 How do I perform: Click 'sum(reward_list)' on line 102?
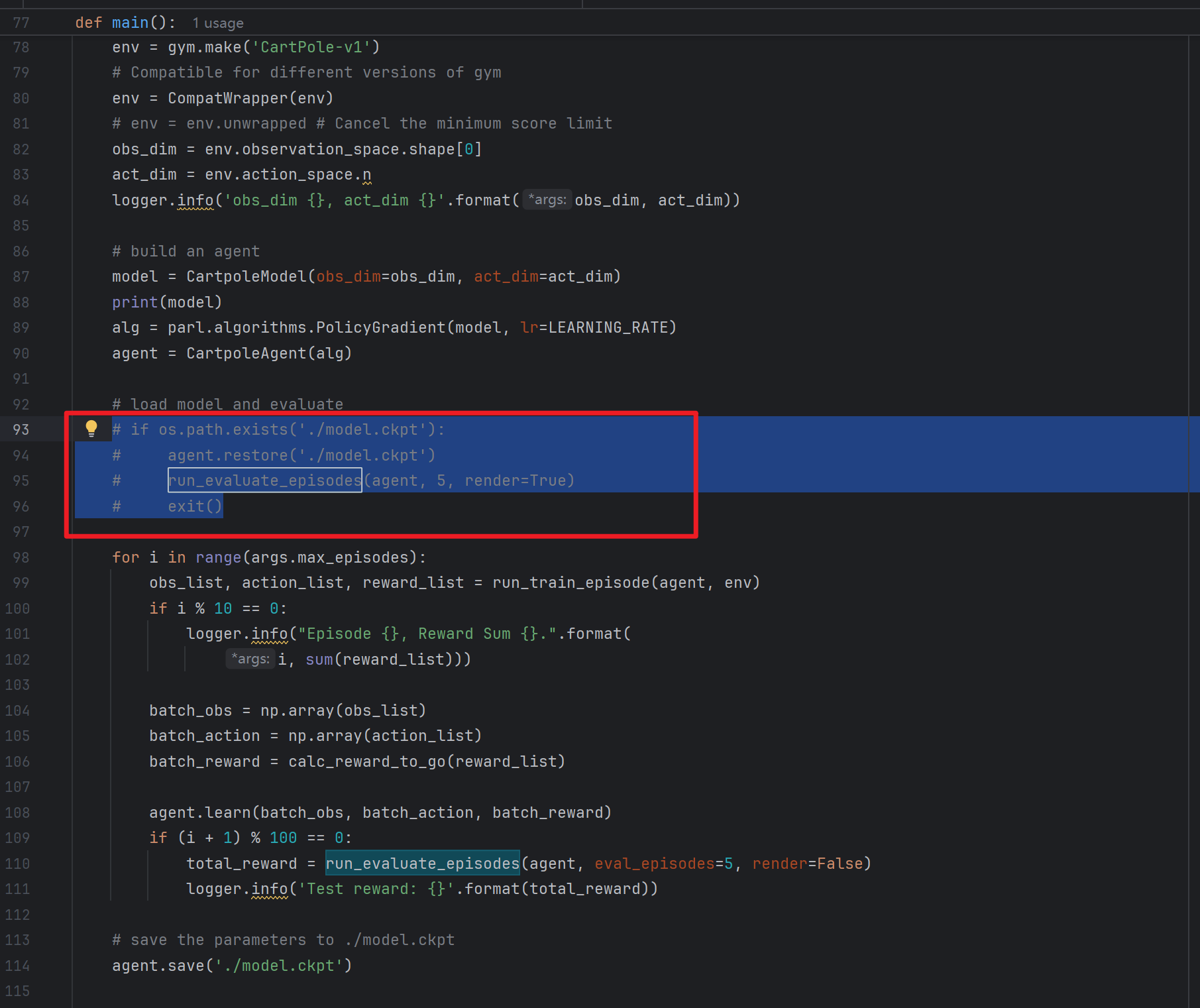pos(384,659)
